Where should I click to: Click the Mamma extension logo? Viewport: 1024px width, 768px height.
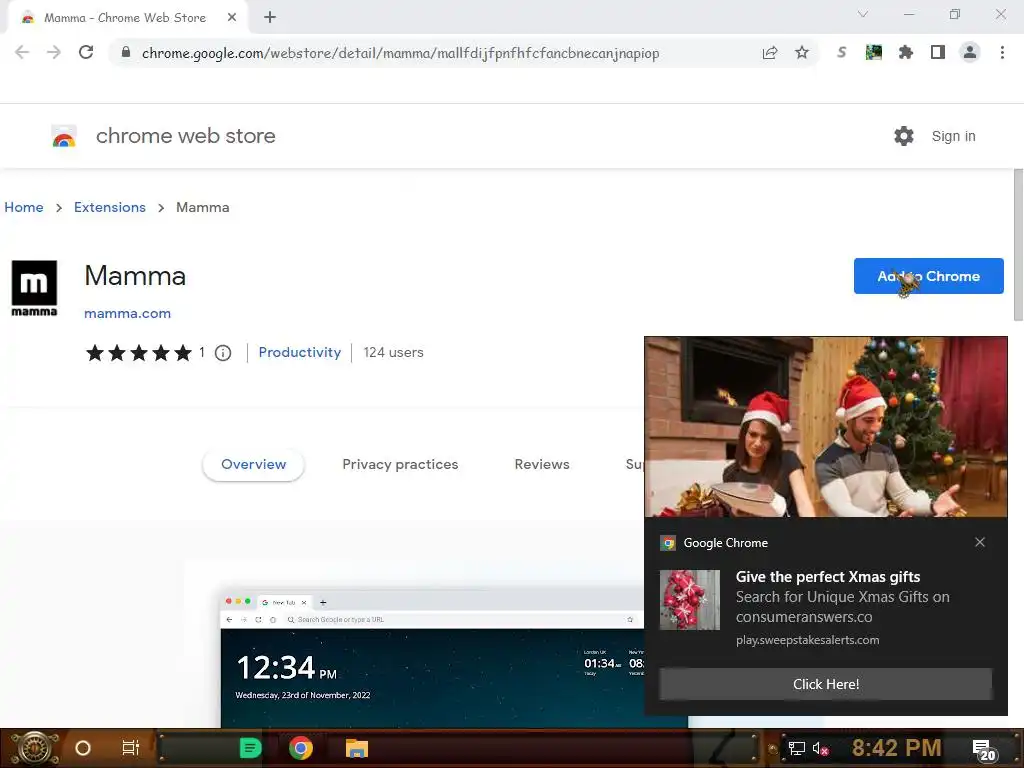tap(34, 288)
